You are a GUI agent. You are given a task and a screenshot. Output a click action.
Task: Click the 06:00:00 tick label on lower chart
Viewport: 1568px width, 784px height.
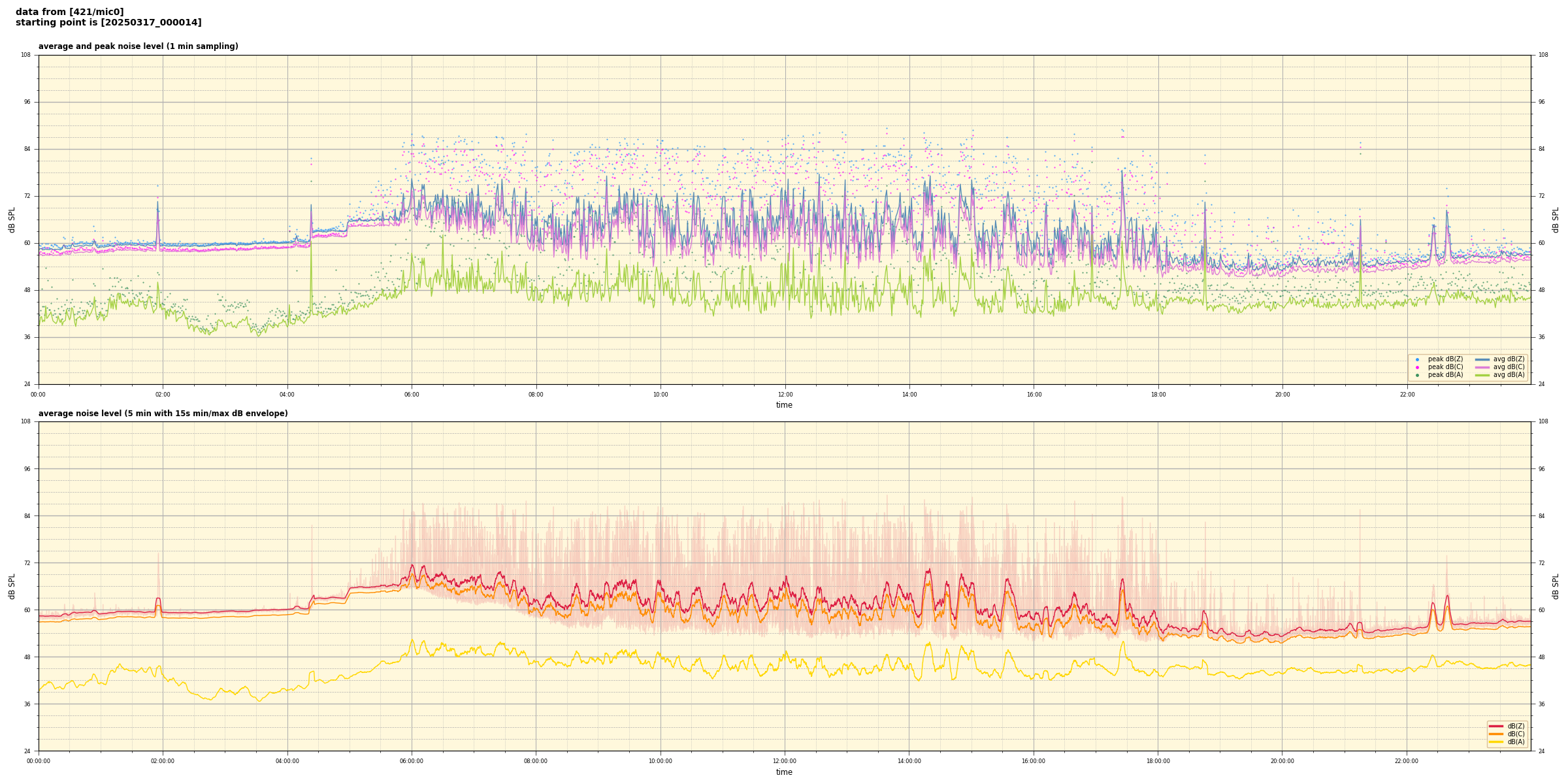[x=412, y=761]
